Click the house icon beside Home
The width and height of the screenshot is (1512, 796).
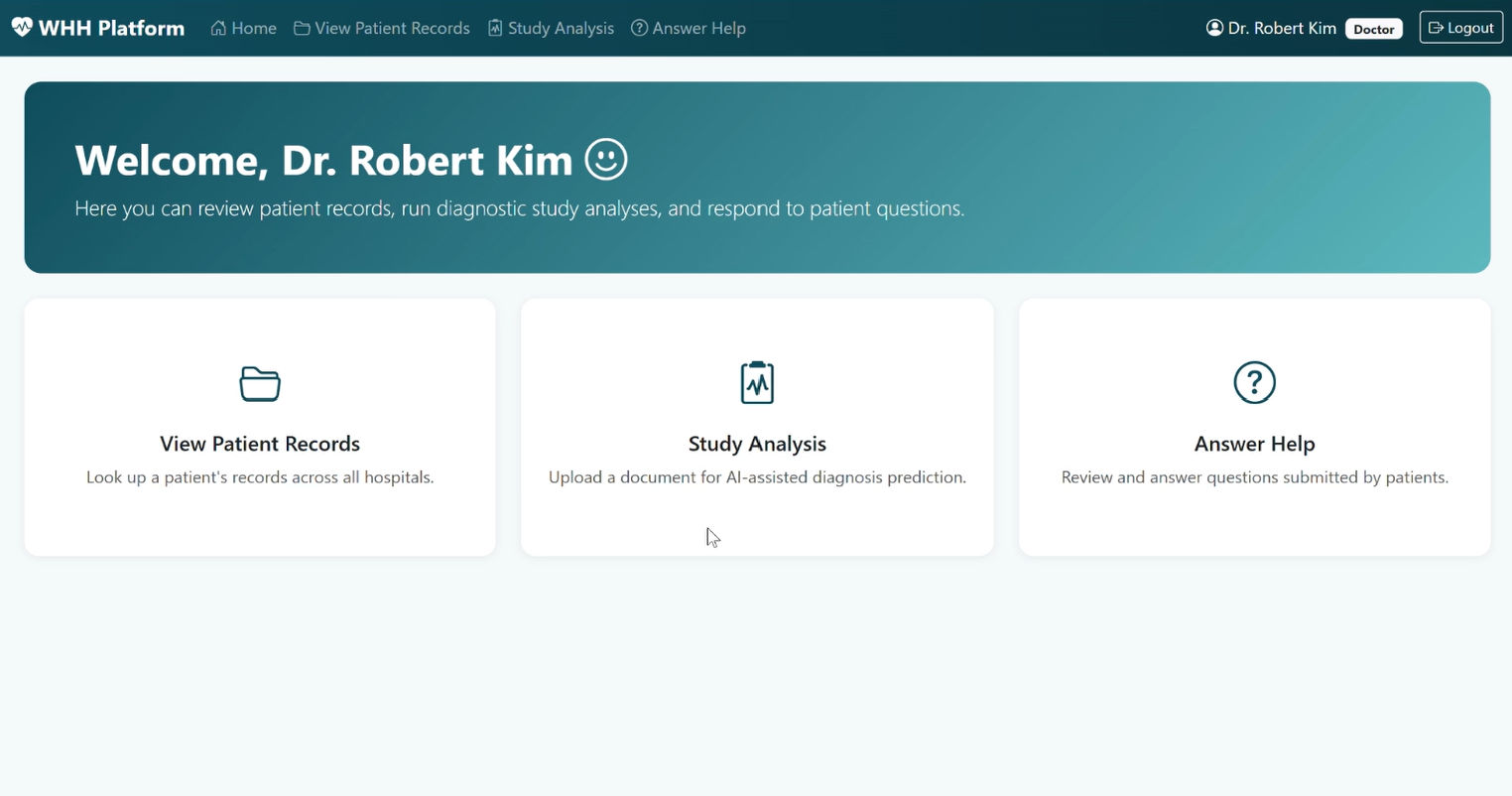pos(218,28)
